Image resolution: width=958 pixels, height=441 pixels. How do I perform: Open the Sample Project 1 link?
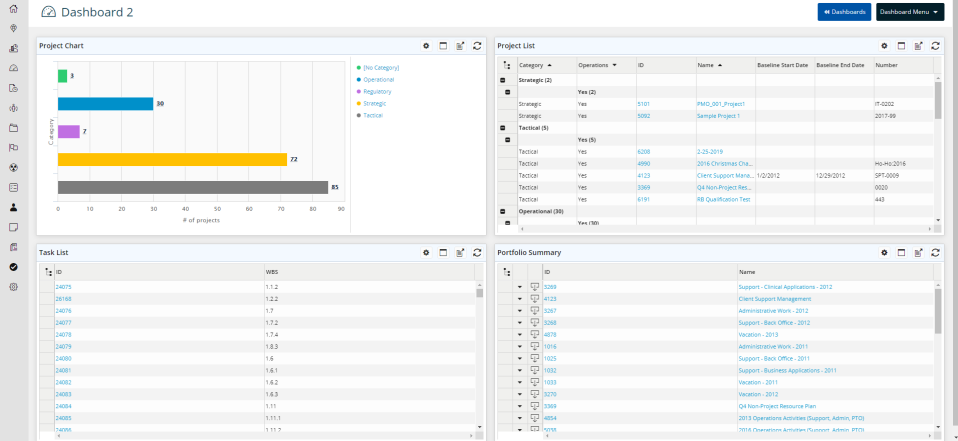click(x=718, y=115)
